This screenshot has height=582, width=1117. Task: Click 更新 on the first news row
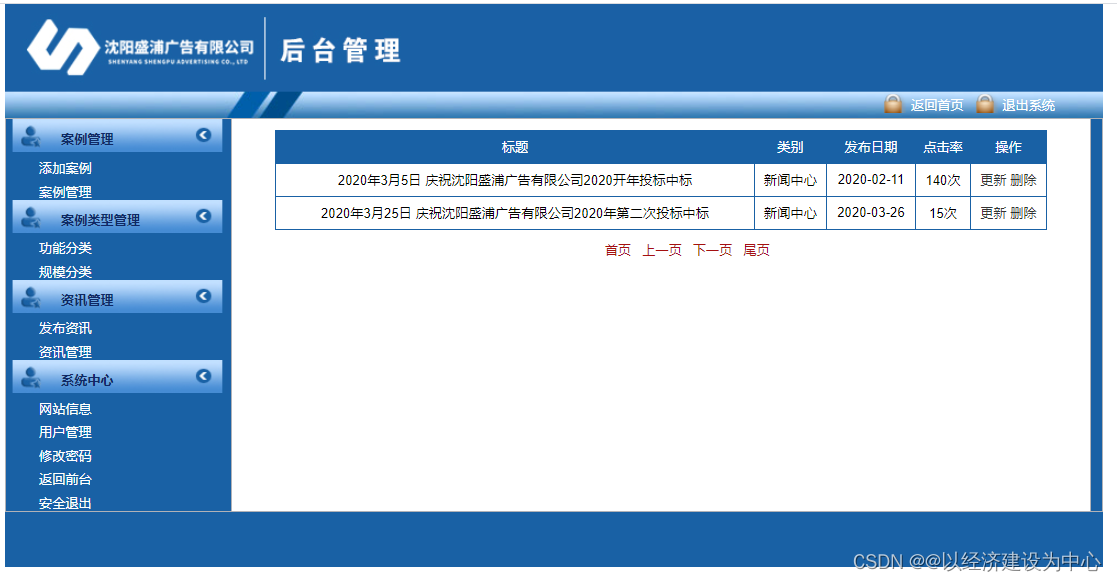pos(993,179)
